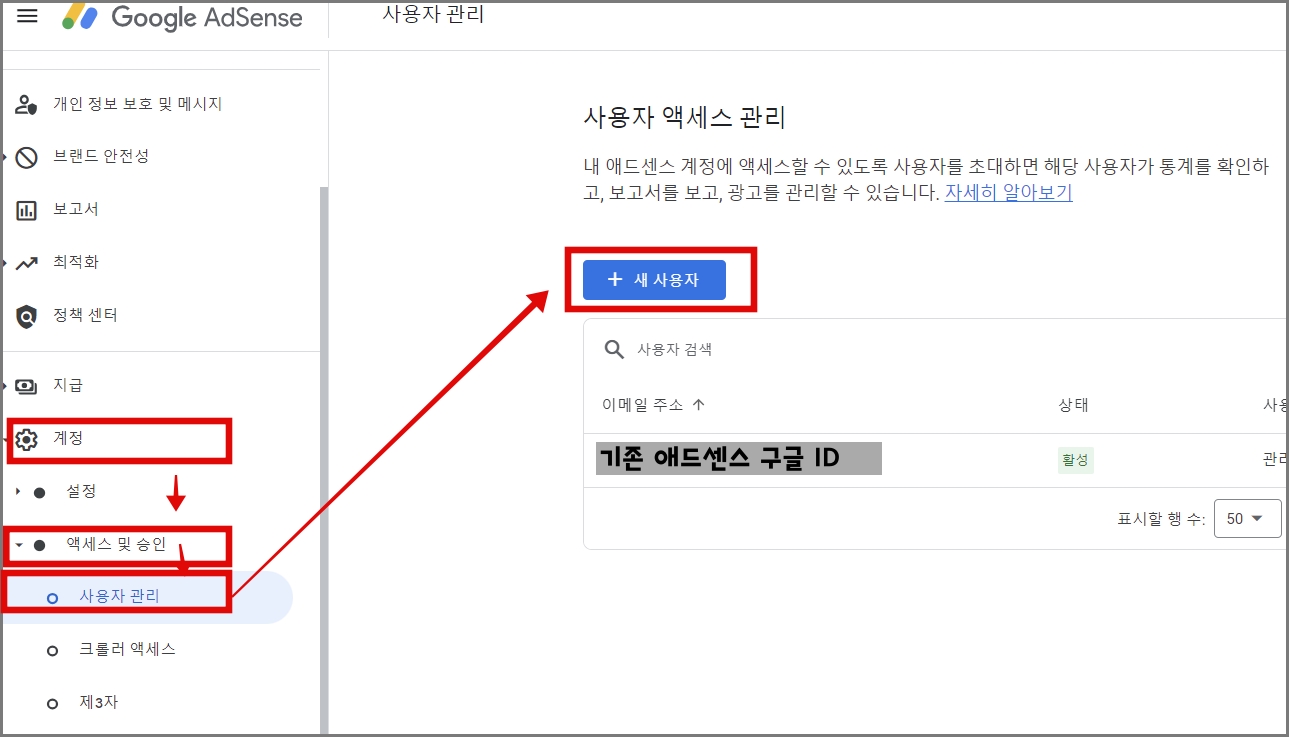The height and width of the screenshot is (737, 1289).
Task: Open the rows-per-page 50 dropdown
Action: [1247, 519]
